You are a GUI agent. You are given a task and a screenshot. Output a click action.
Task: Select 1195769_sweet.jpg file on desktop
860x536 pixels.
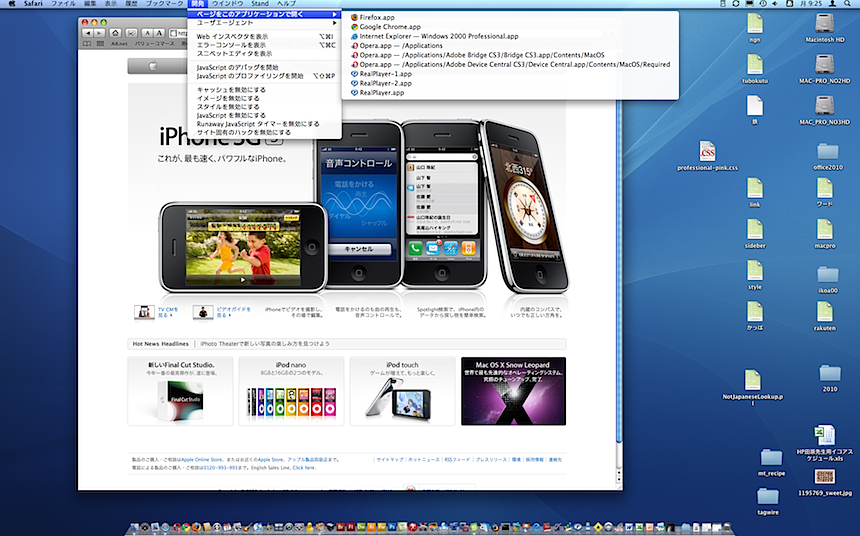pyautogui.click(x=825, y=483)
